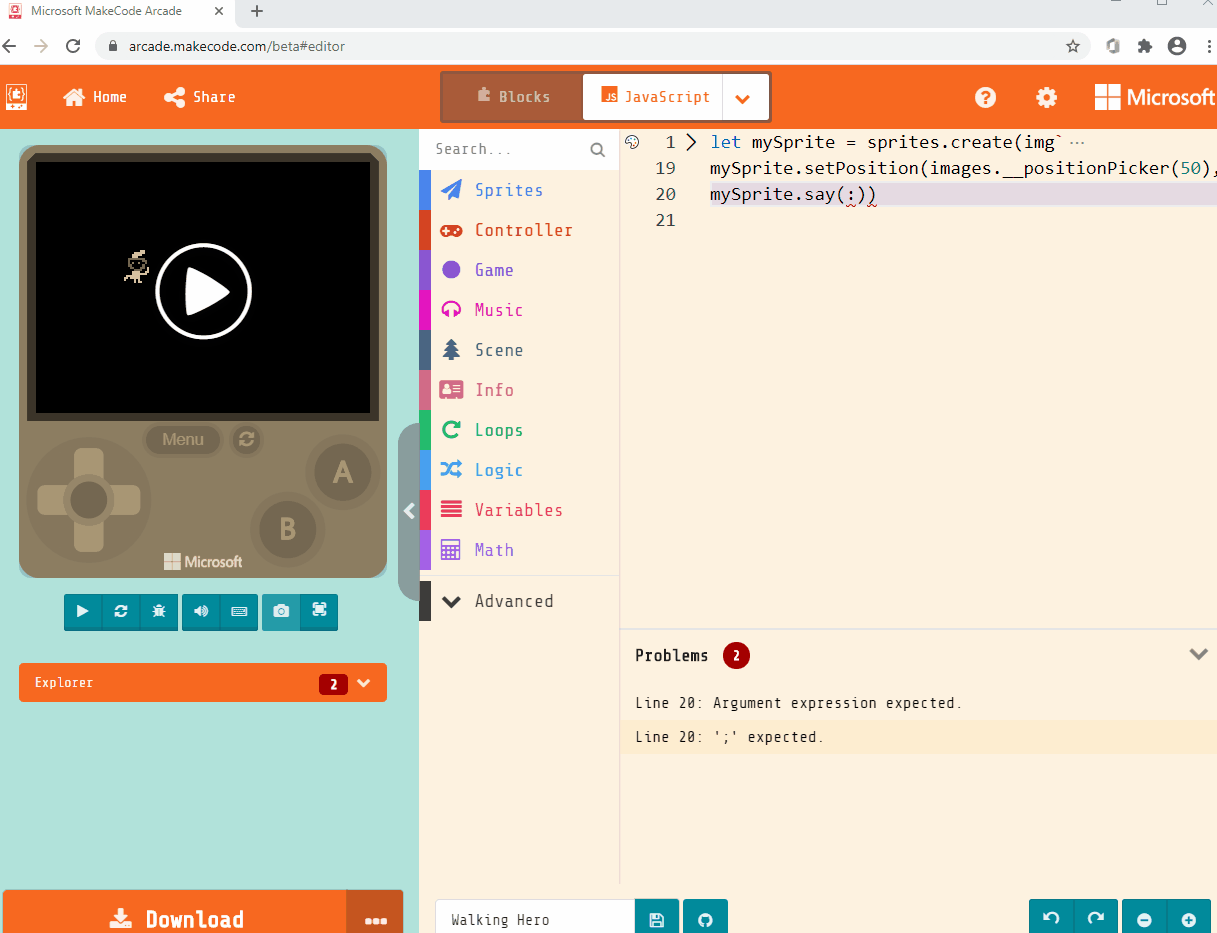
Task: Click the mySprite.setPosition code on line 19
Action: (963, 168)
